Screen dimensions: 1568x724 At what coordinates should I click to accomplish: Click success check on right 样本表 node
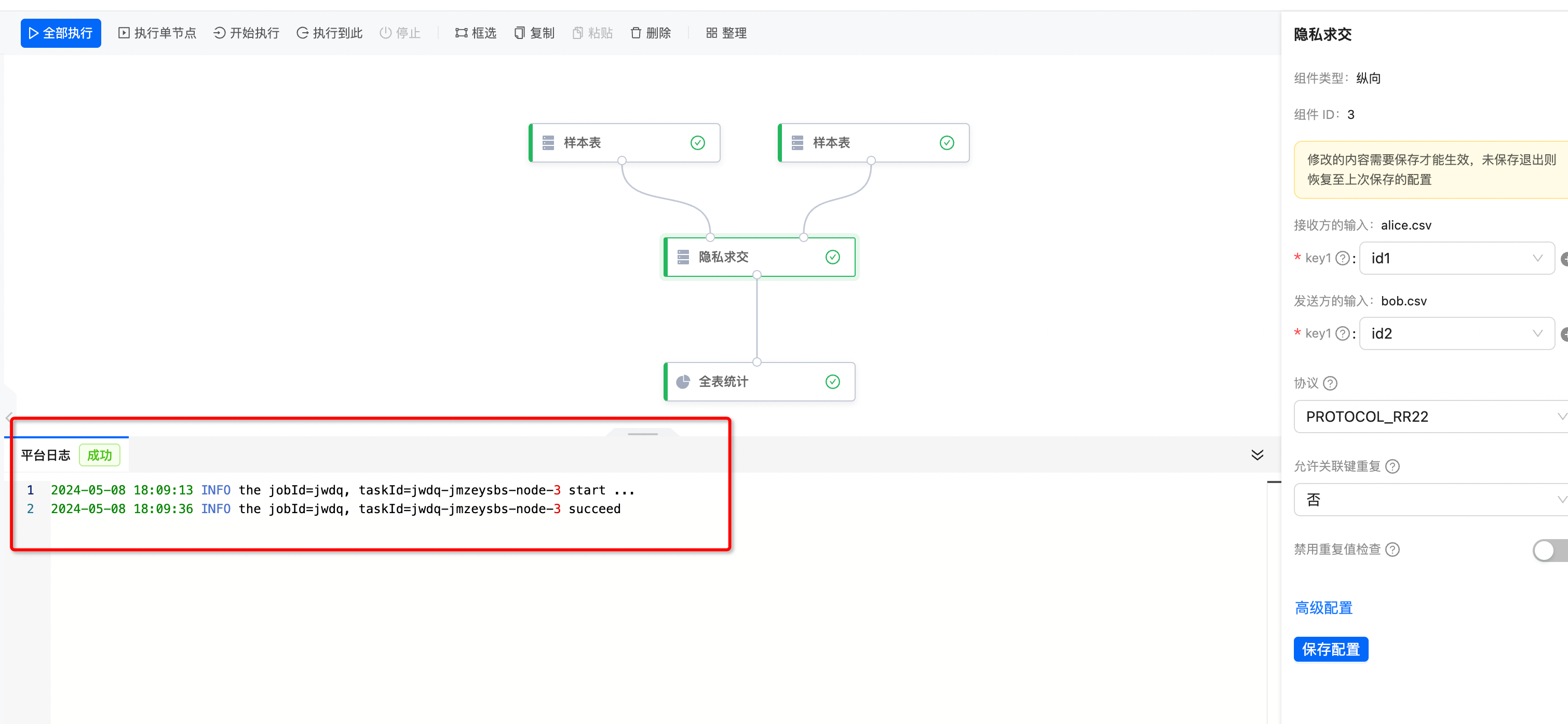(947, 142)
